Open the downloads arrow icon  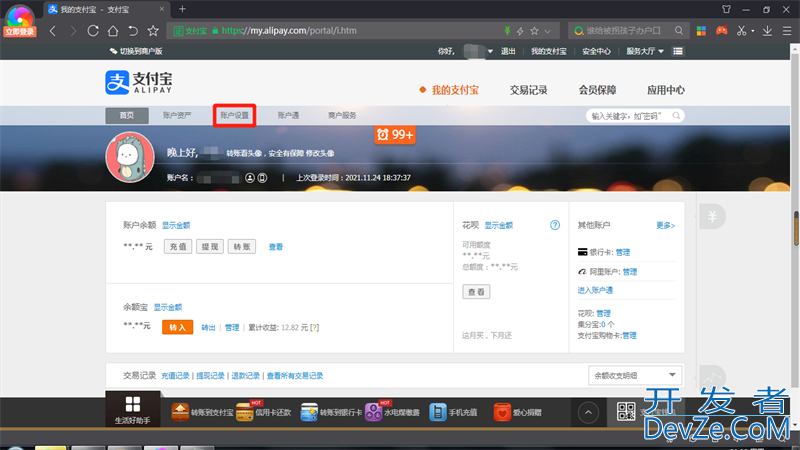(x=767, y=31)
